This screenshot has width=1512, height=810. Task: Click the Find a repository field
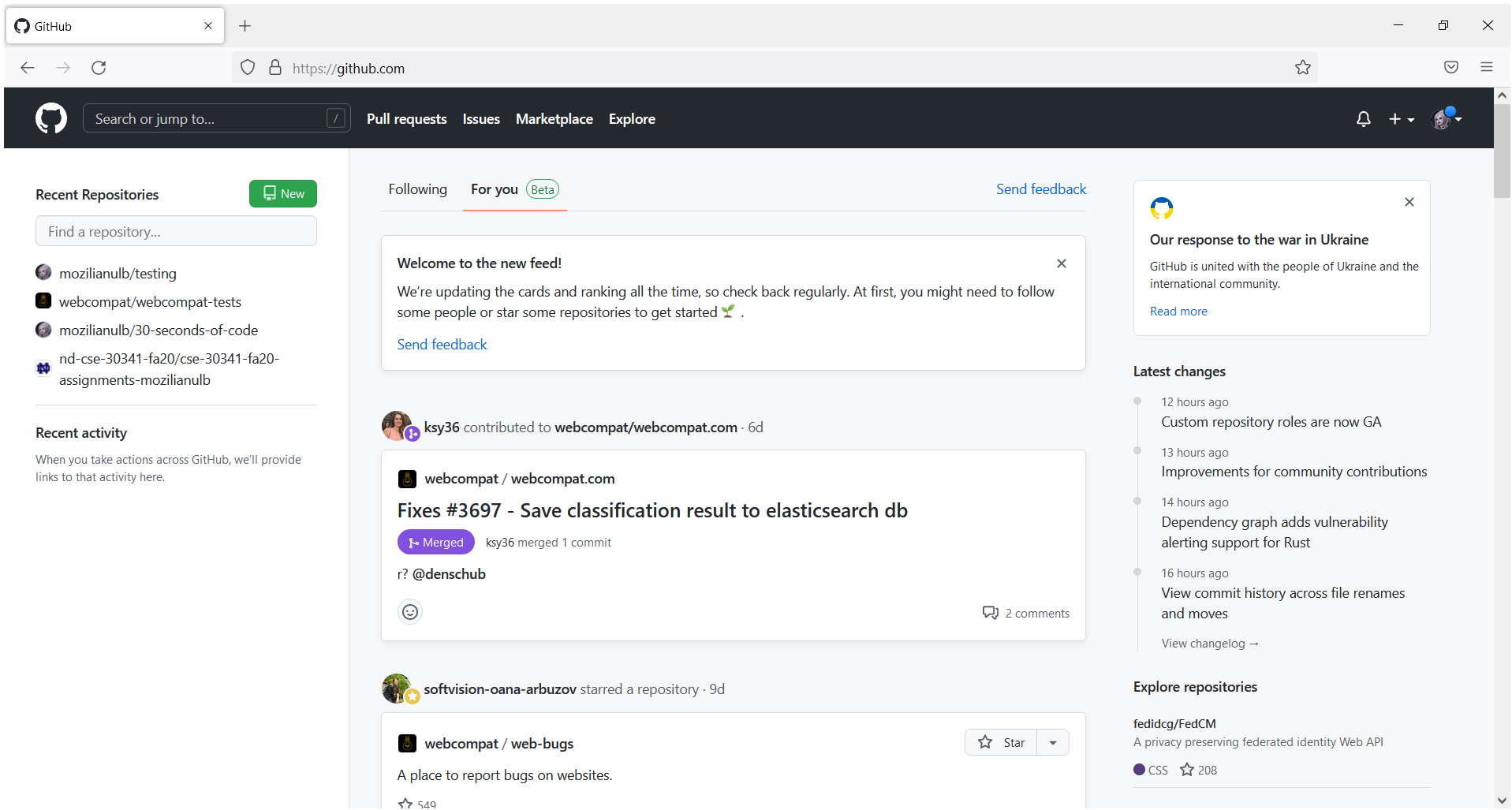176,231
